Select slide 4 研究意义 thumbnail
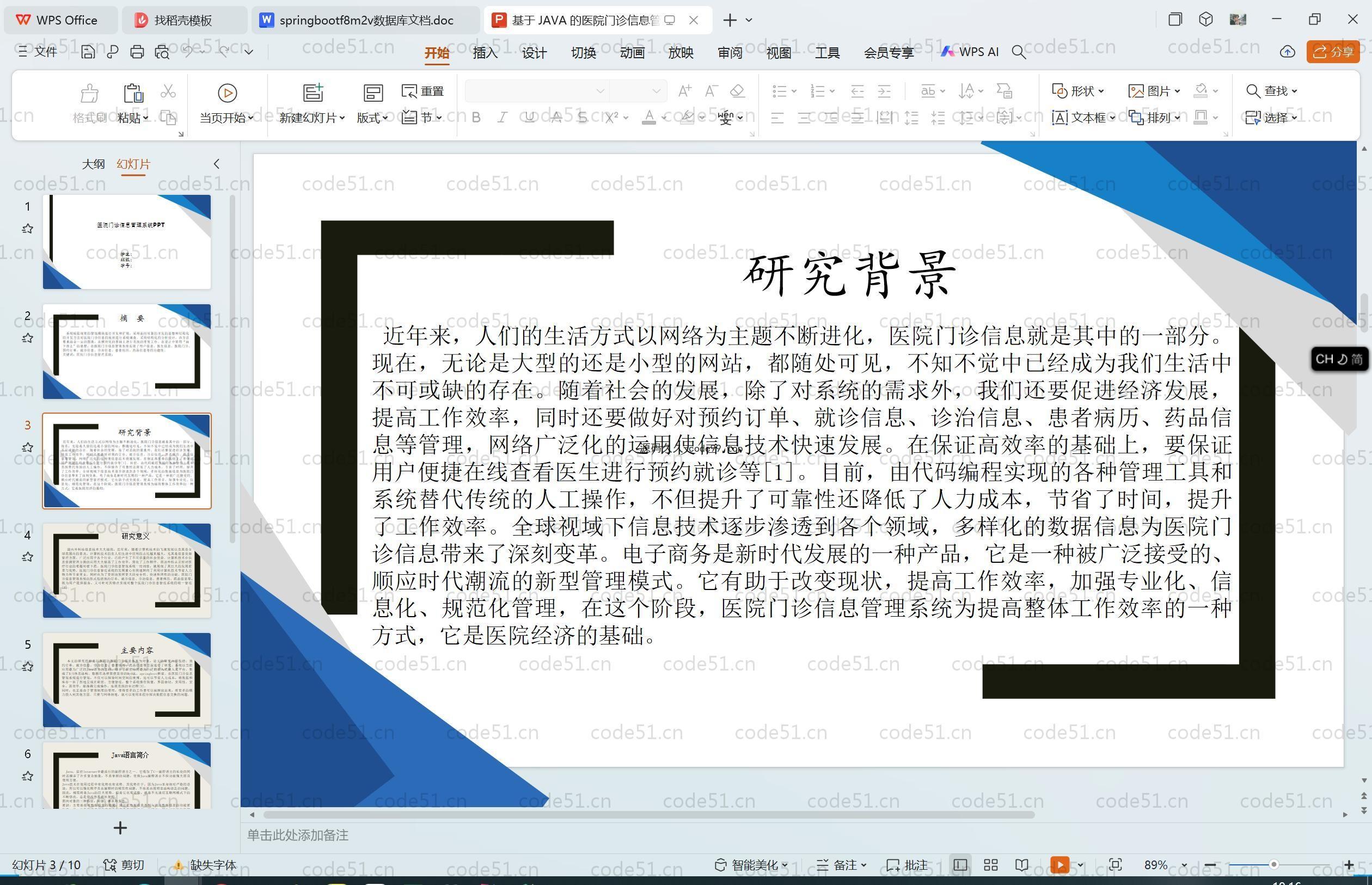This screenshot has height=885, width=1372. coord(127,570)
